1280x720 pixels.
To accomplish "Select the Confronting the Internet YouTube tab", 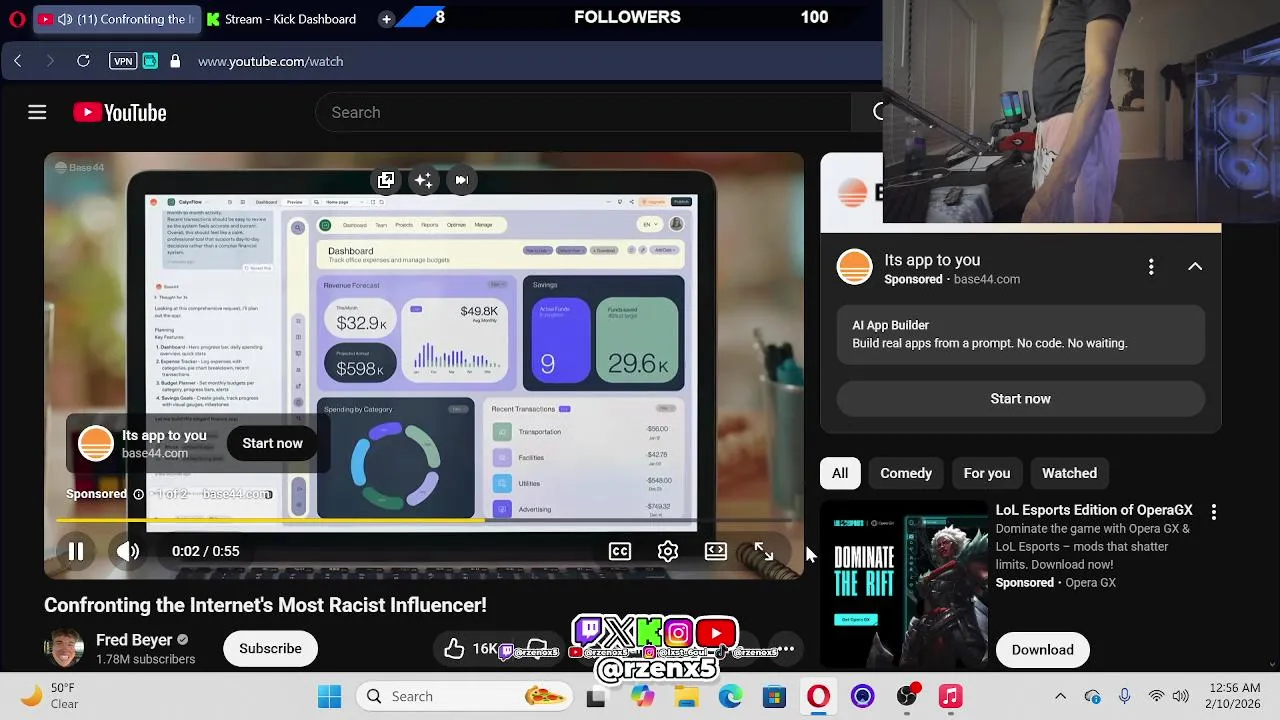I will pyautogui.click(x=116, y=19).
